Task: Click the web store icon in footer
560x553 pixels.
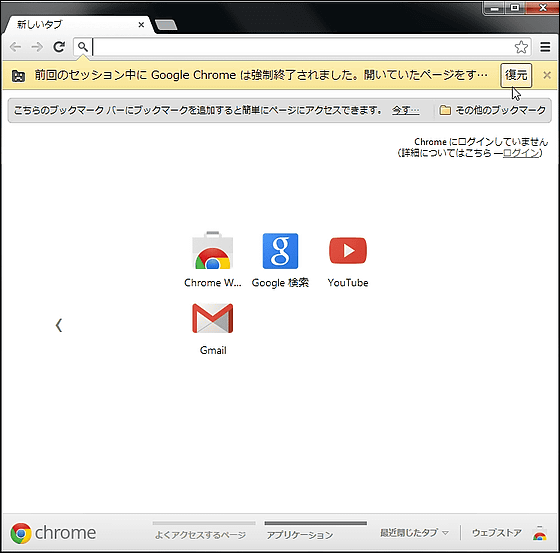Action: click(x=539, y=533)
